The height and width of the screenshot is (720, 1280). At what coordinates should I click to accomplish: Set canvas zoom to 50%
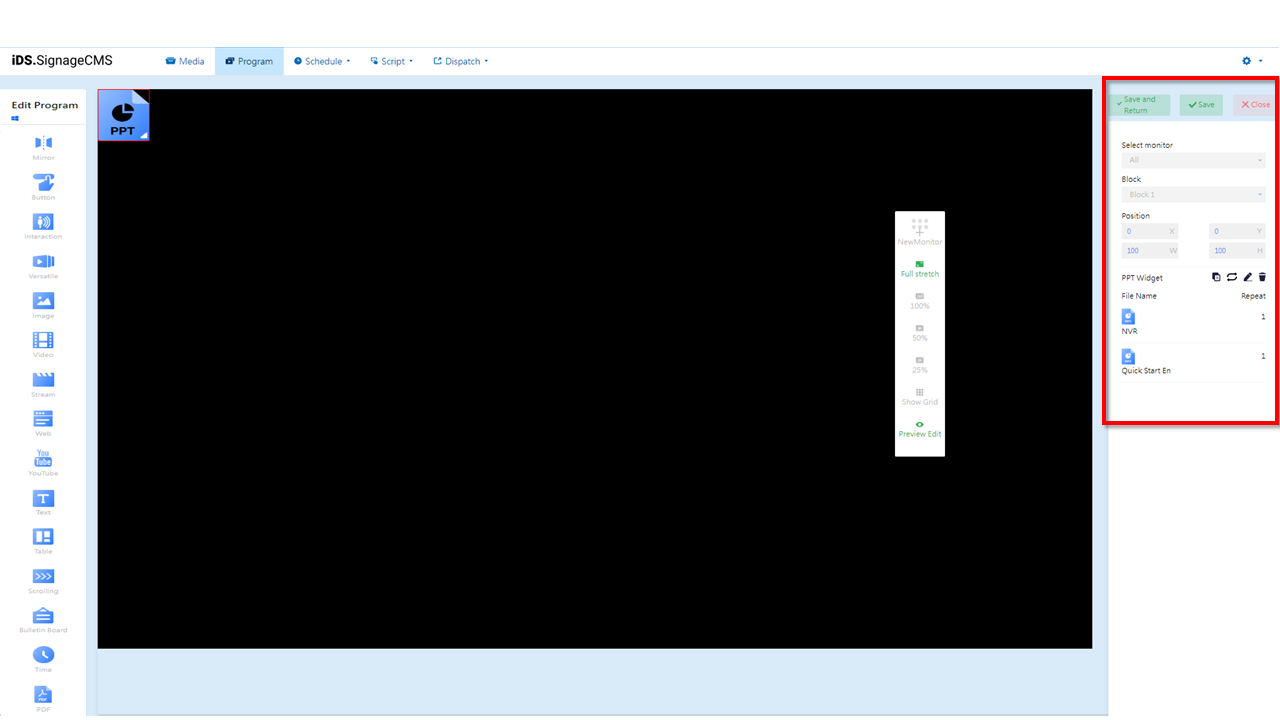pos(919,333)
